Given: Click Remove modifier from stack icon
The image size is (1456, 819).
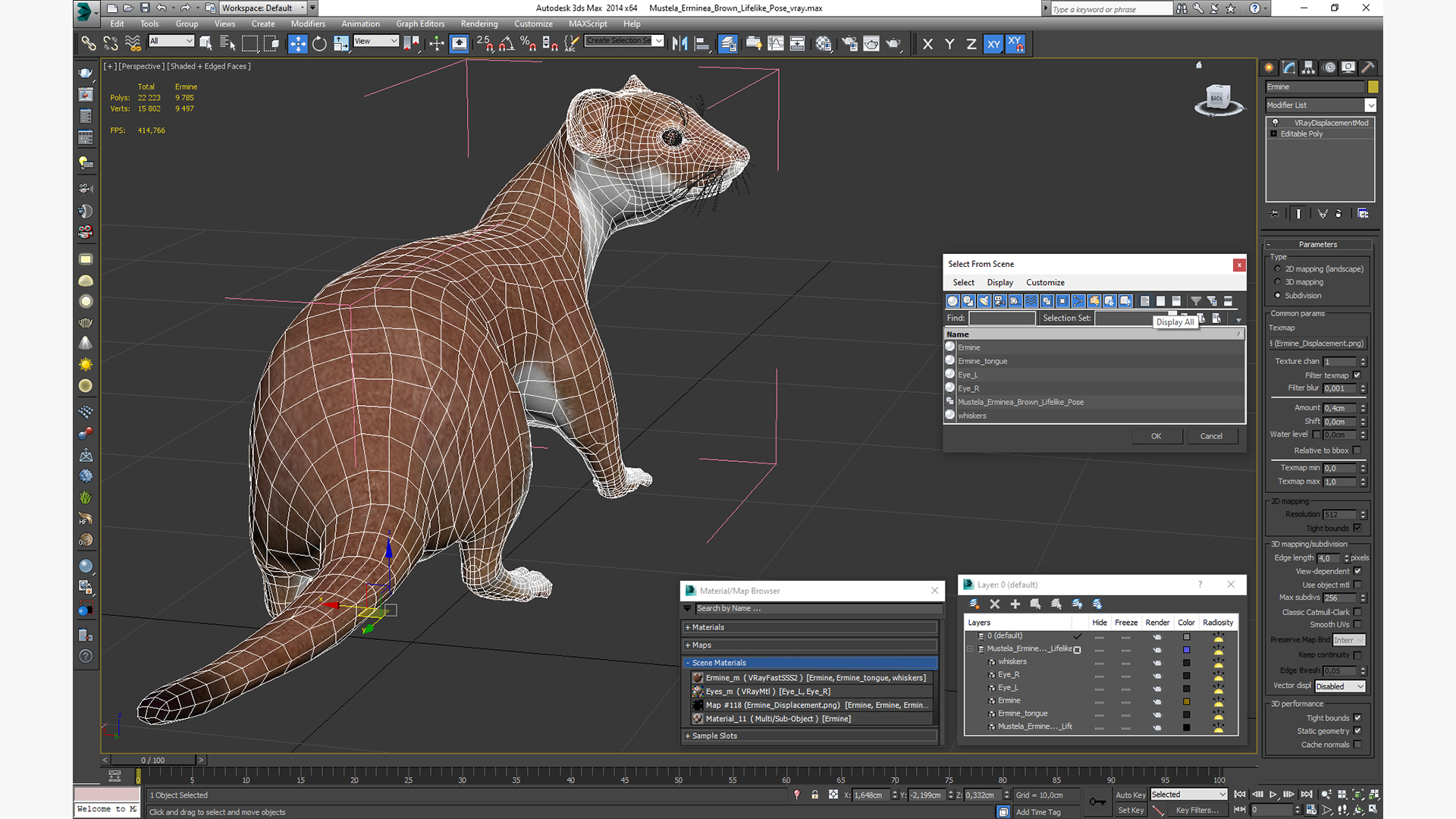Looking at the screenshot, I should [1338, 214].
